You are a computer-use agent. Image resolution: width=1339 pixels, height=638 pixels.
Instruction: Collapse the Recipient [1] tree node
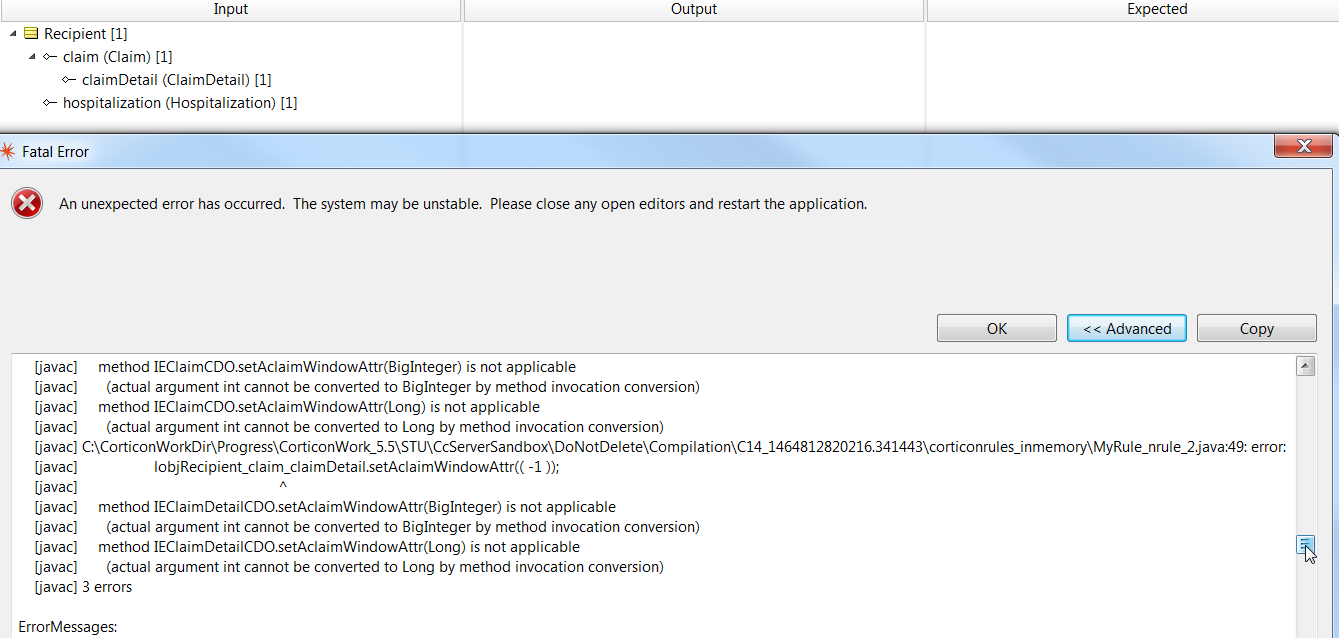[x=12, y=34]
